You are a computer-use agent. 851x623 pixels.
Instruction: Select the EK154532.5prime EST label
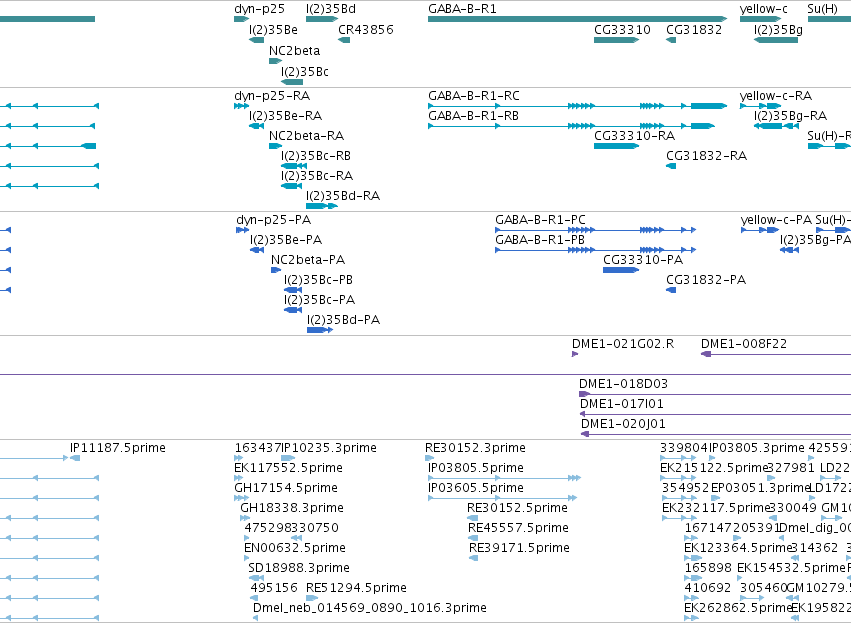click(791, 569)
